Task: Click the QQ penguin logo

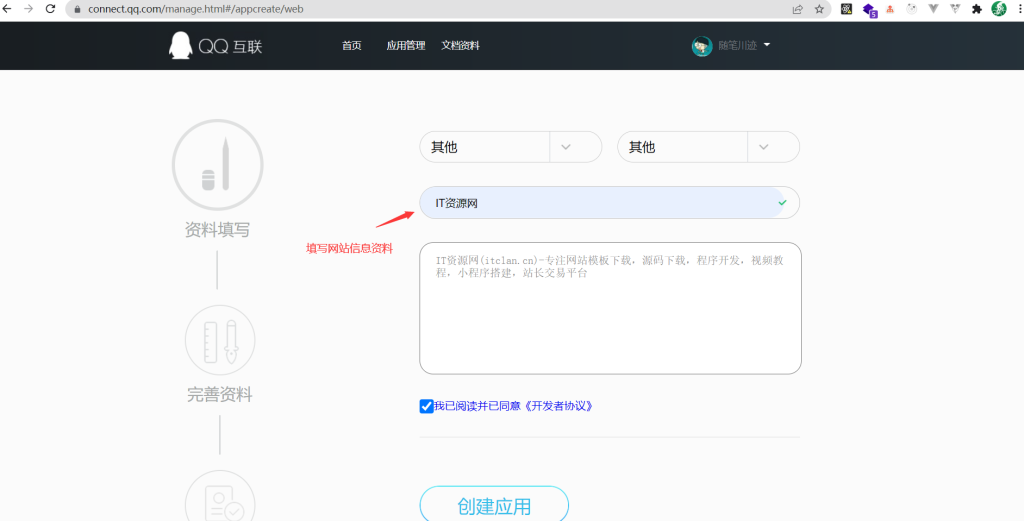Action: click(180, 46)
